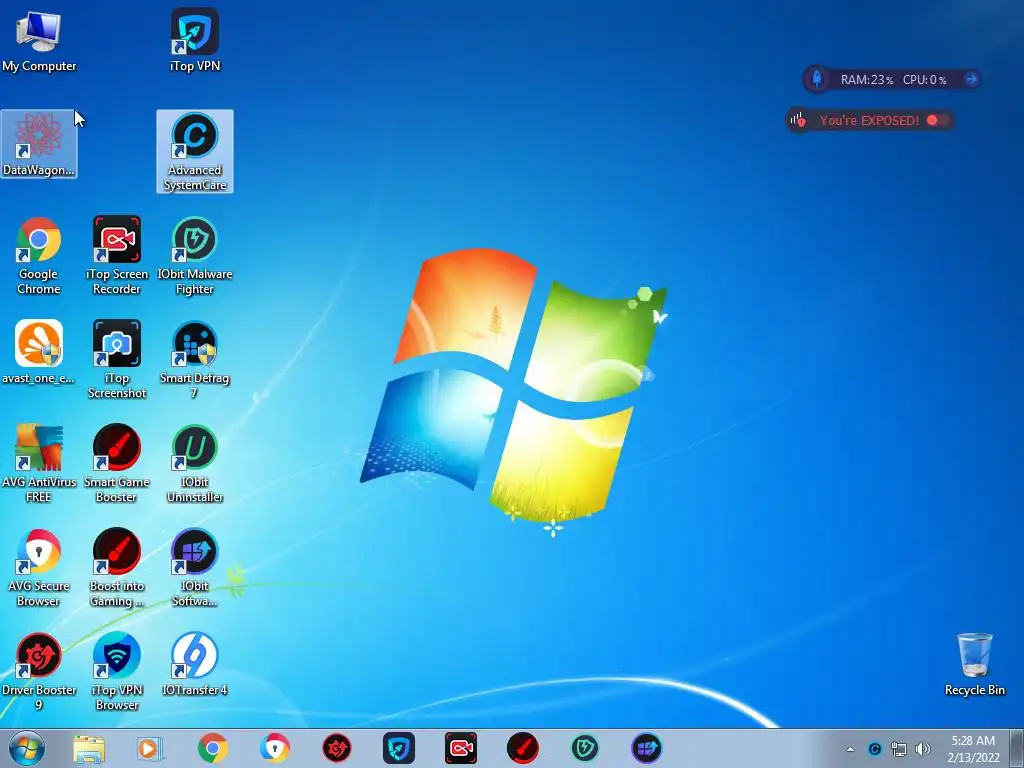The width and height of the screenshot is (1024, 768).
Task: Open the Recycle Bin desktop icon
Action: [x=974, y=665]
